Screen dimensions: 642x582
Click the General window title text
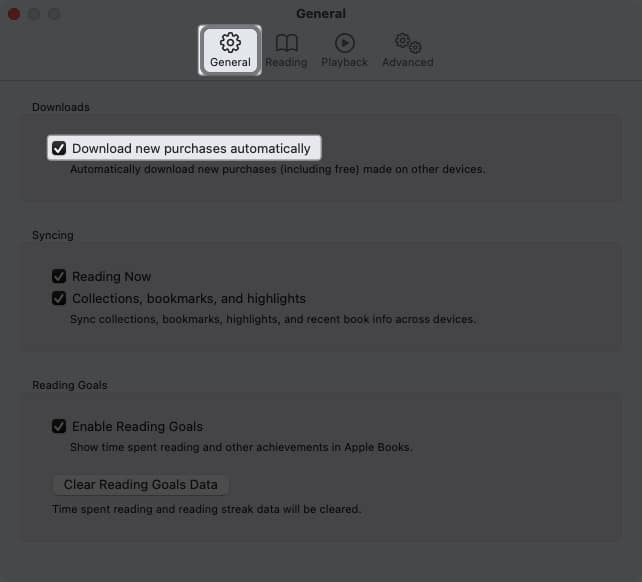[321, 14]
